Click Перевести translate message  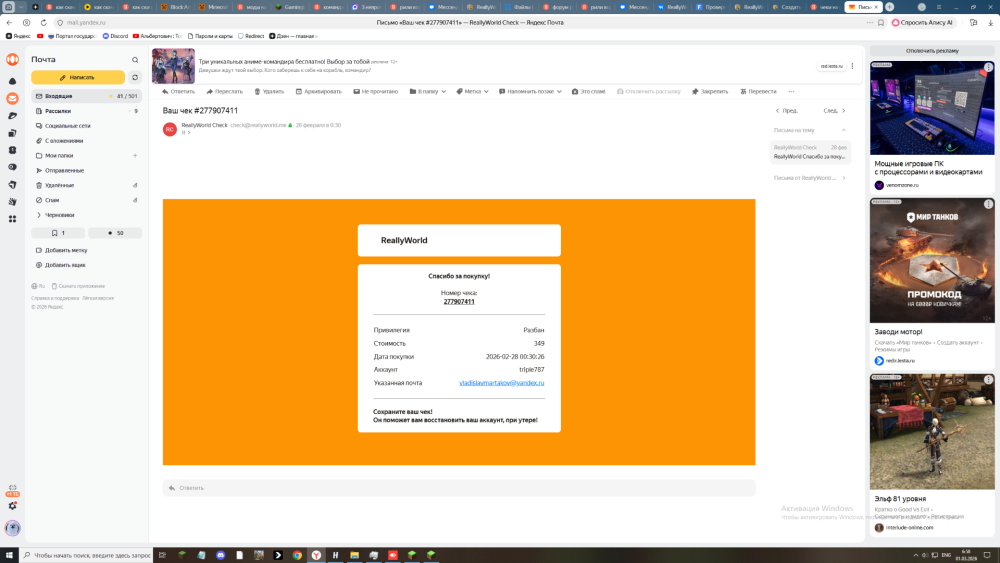pos(758,92)
